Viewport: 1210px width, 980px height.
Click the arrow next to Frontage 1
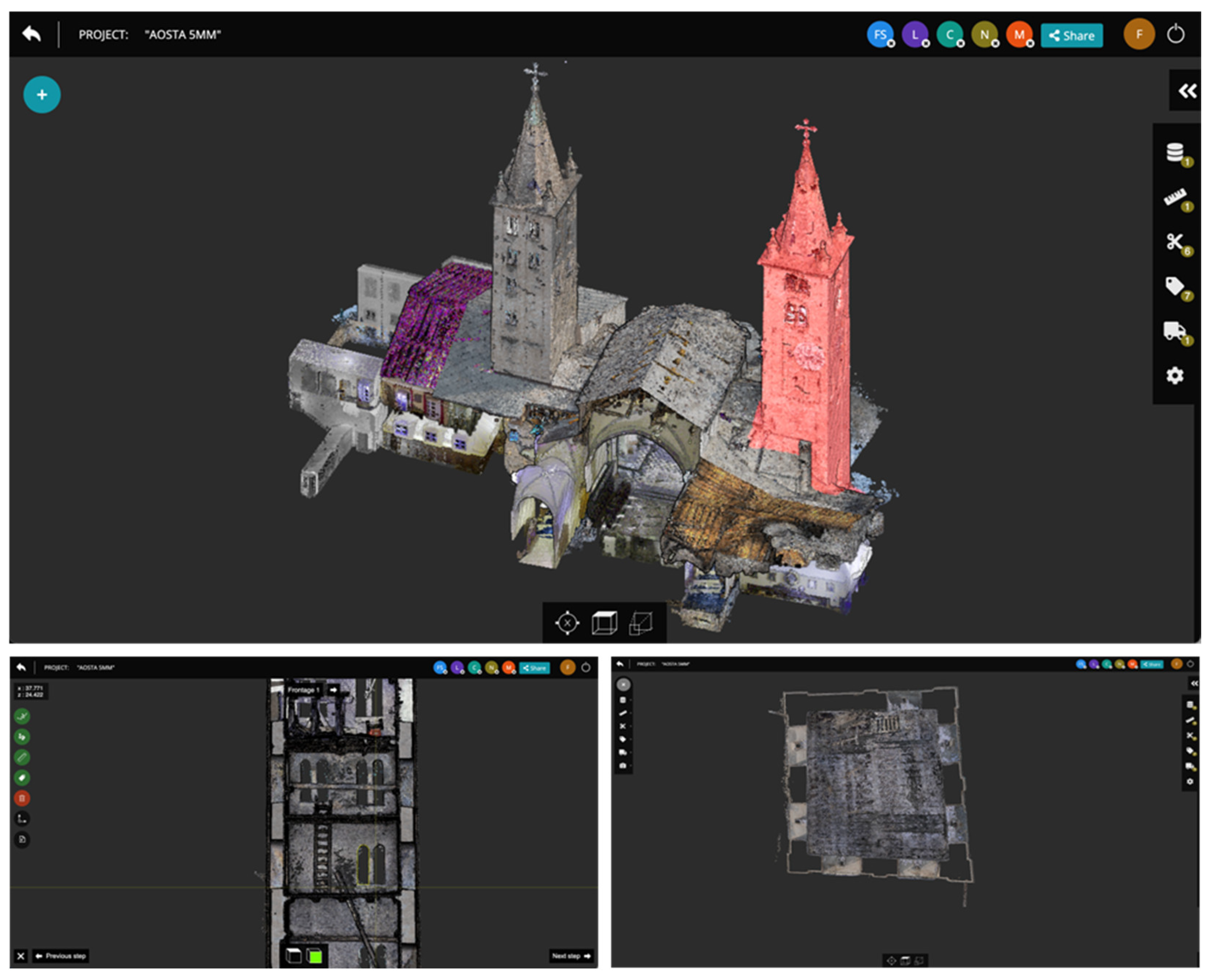[x=333, y=690]
